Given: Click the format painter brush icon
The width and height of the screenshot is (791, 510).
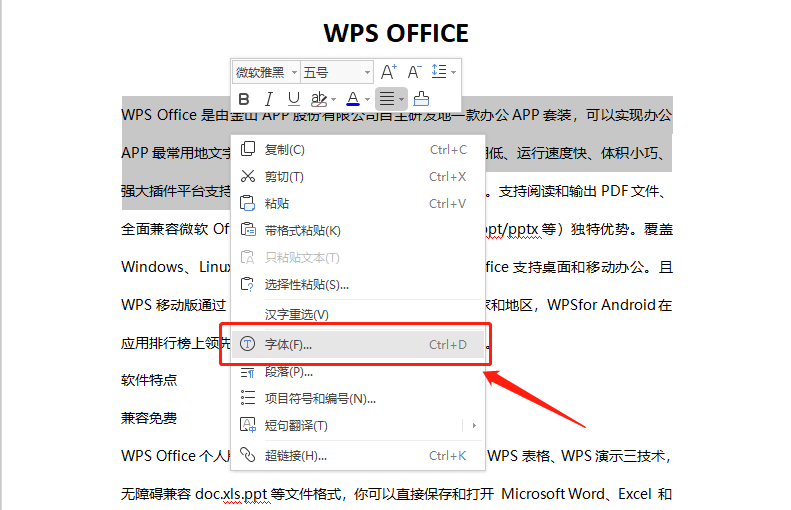Looking at the screenshot, I should (421, 99).
